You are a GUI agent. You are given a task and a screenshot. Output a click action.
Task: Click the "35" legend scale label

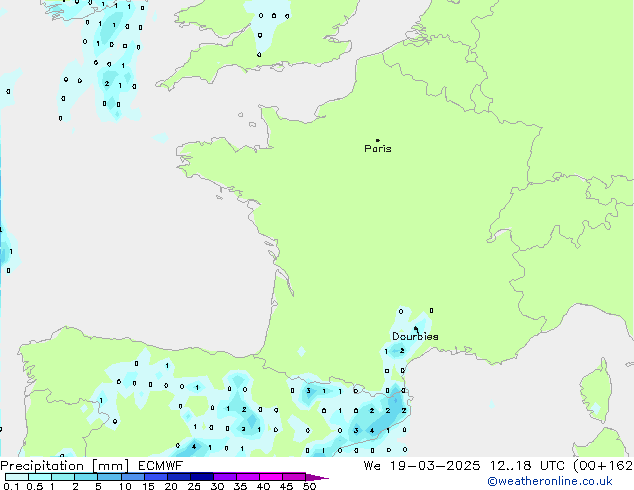[x=240, y=486]
